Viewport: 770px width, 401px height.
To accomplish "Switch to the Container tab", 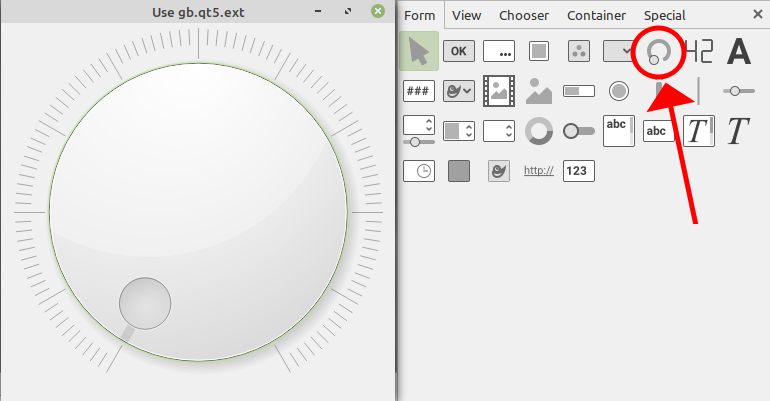I will point(596,15).
